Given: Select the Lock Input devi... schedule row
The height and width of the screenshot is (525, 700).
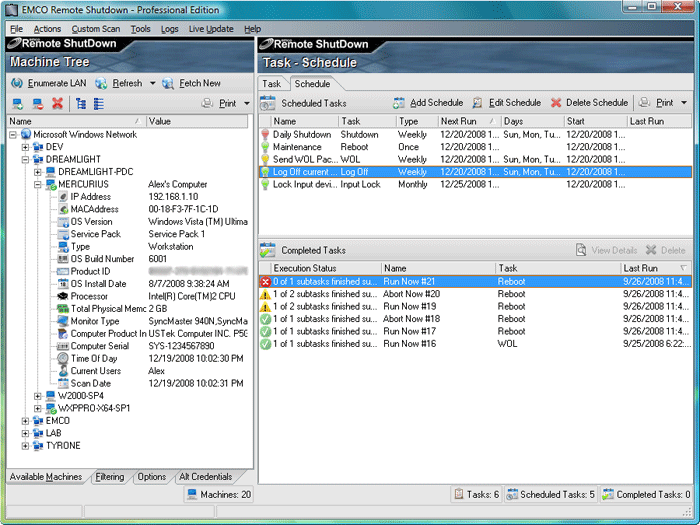Looking at the screenshot, I should click(x=475, y=185).
